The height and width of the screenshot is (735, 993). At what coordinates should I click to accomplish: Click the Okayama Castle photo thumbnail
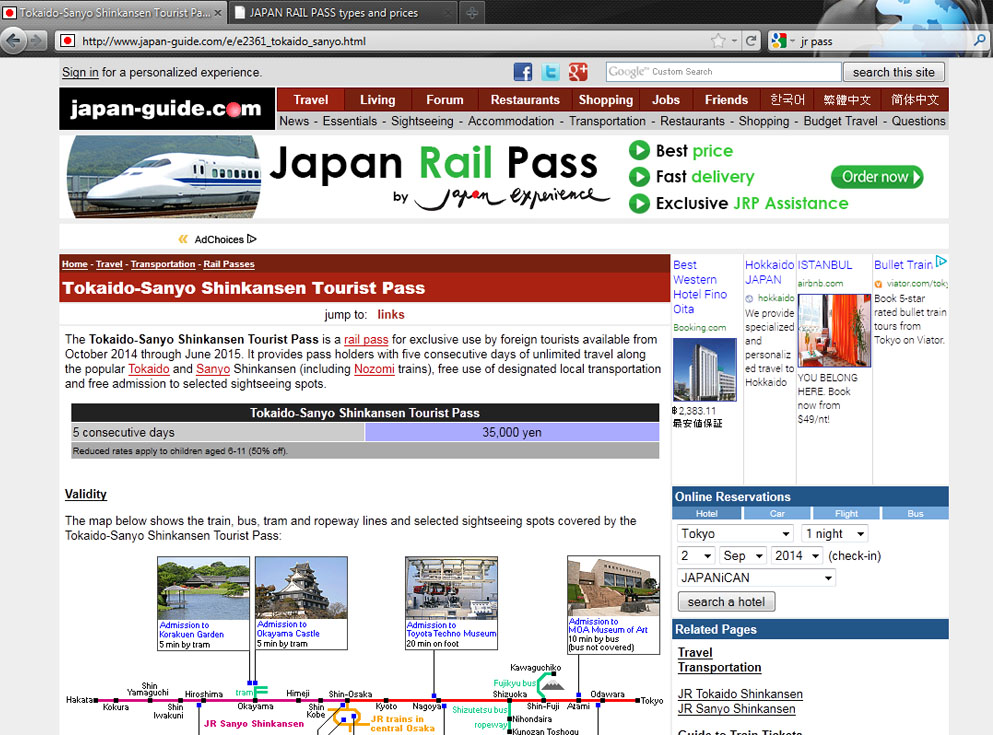301,587
